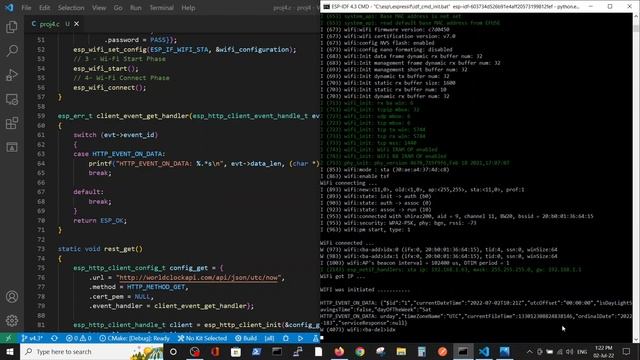Click the 'esp_wifi_connect();' code line
Screen dimensions: 640x360
[x=109, y=88]
